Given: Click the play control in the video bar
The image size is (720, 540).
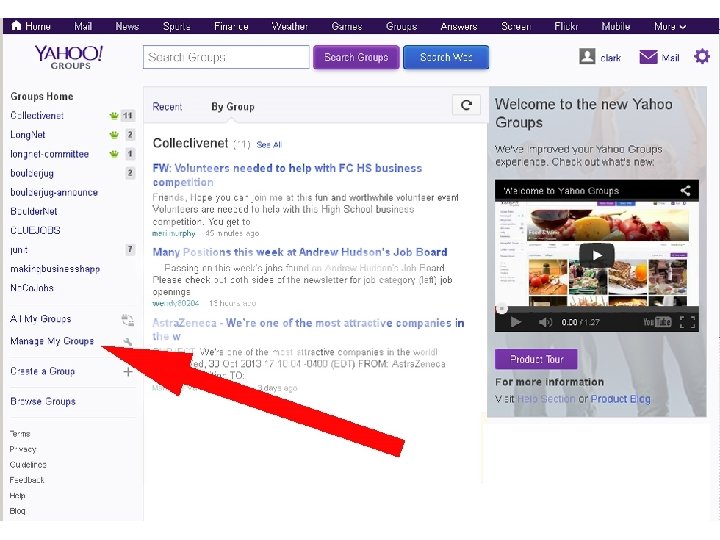Looking at the screenshot, I should point(516,322).
